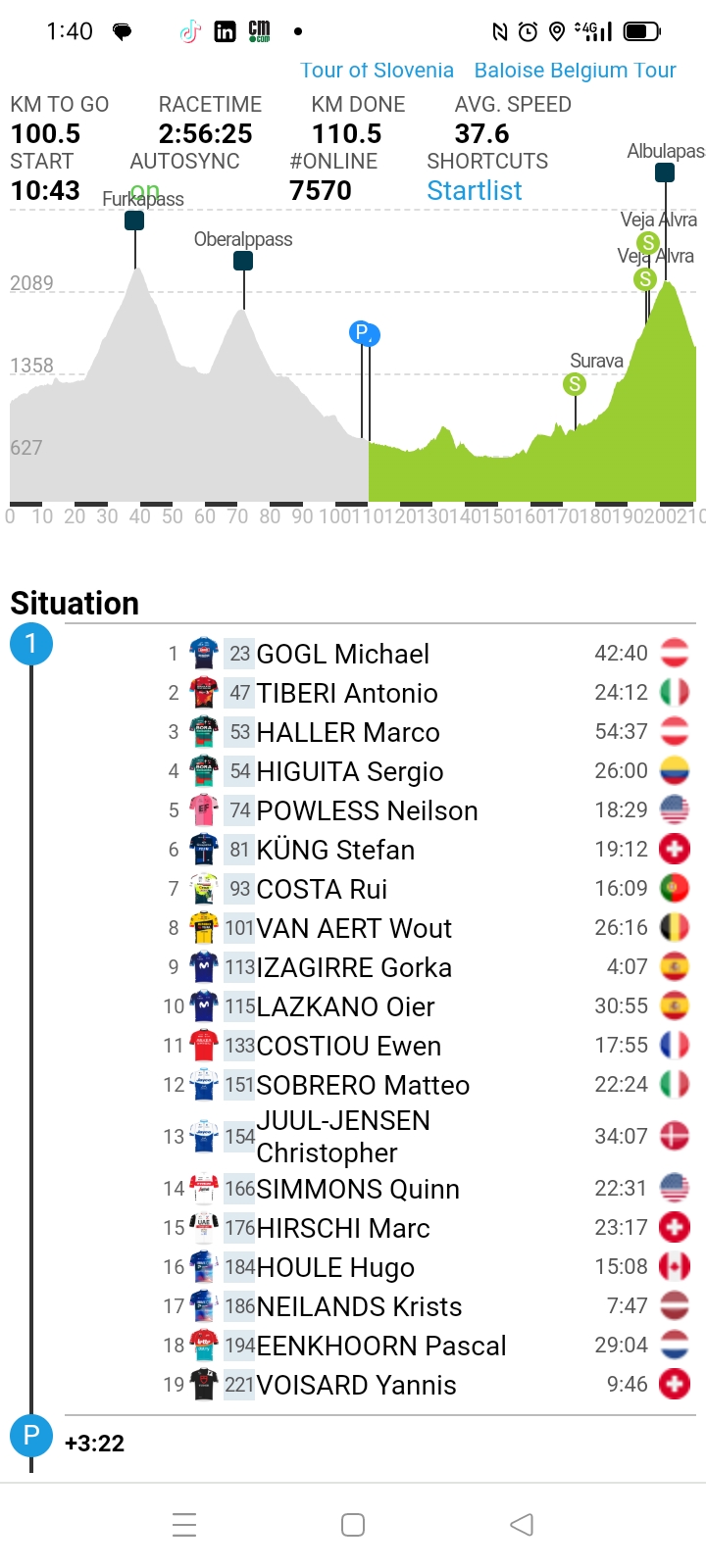The width and height of the screenshot is (706, 1568).
Task: Tap the jersey icon next to HIGUITA Sergio
Action: (x=203, y=771)
